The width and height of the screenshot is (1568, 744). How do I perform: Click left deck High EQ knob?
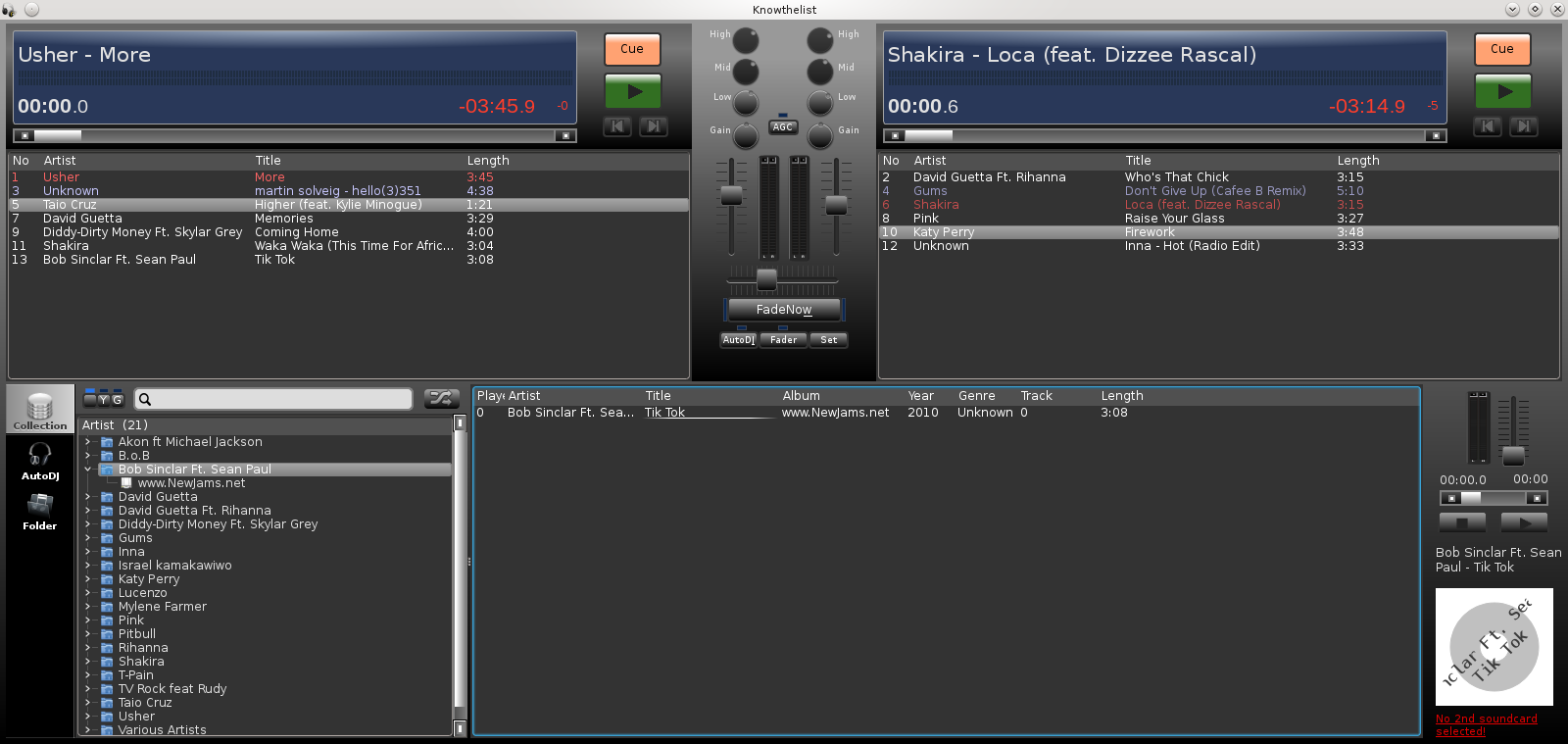746,40
